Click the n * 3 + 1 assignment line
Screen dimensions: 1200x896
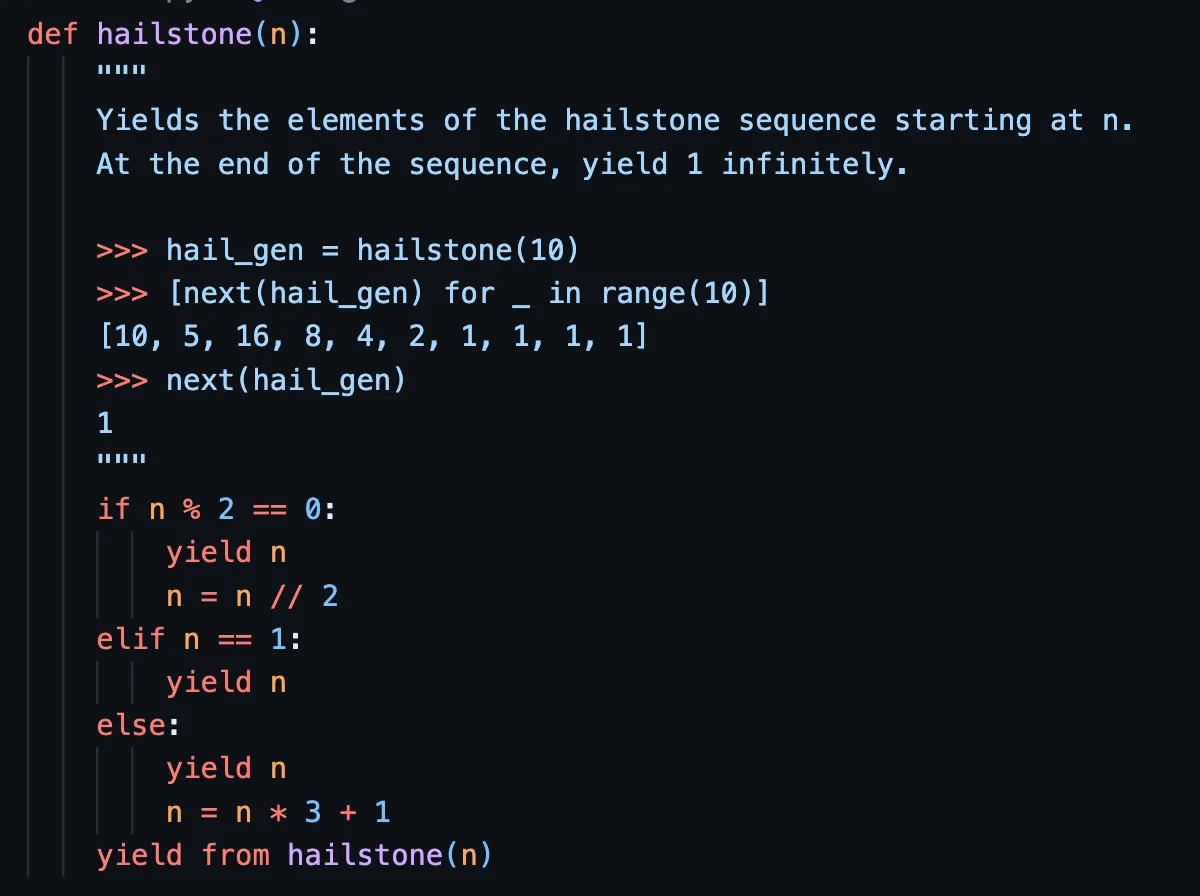(x=278, y=812)
